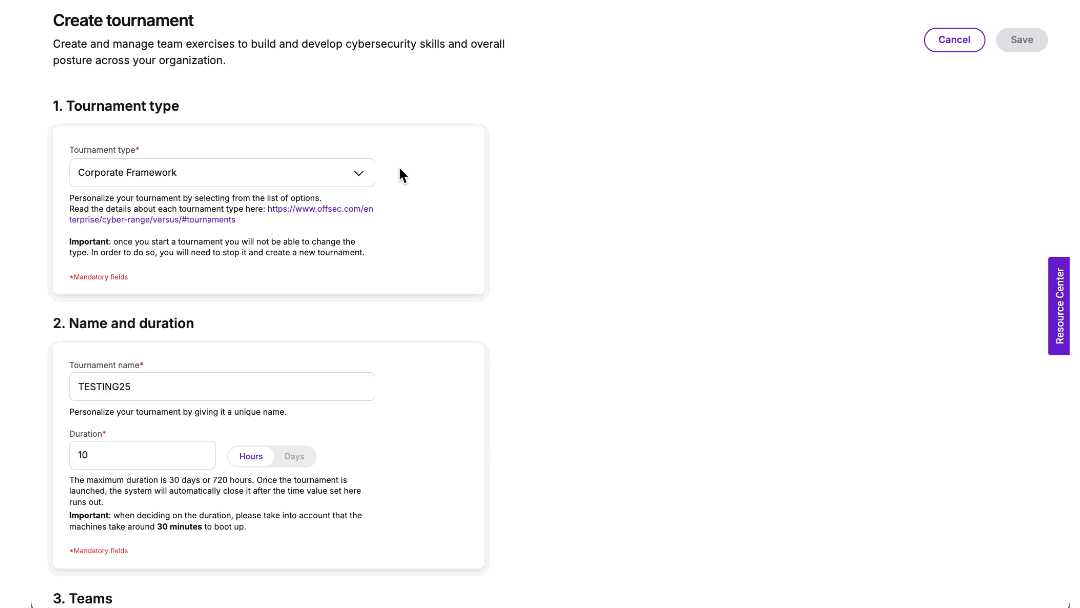Click inside the Tournament name field

[221, 386]
